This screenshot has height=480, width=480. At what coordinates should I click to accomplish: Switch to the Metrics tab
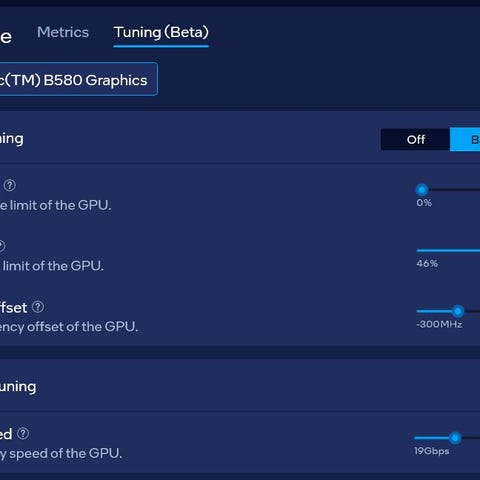(x=63, y=32)
